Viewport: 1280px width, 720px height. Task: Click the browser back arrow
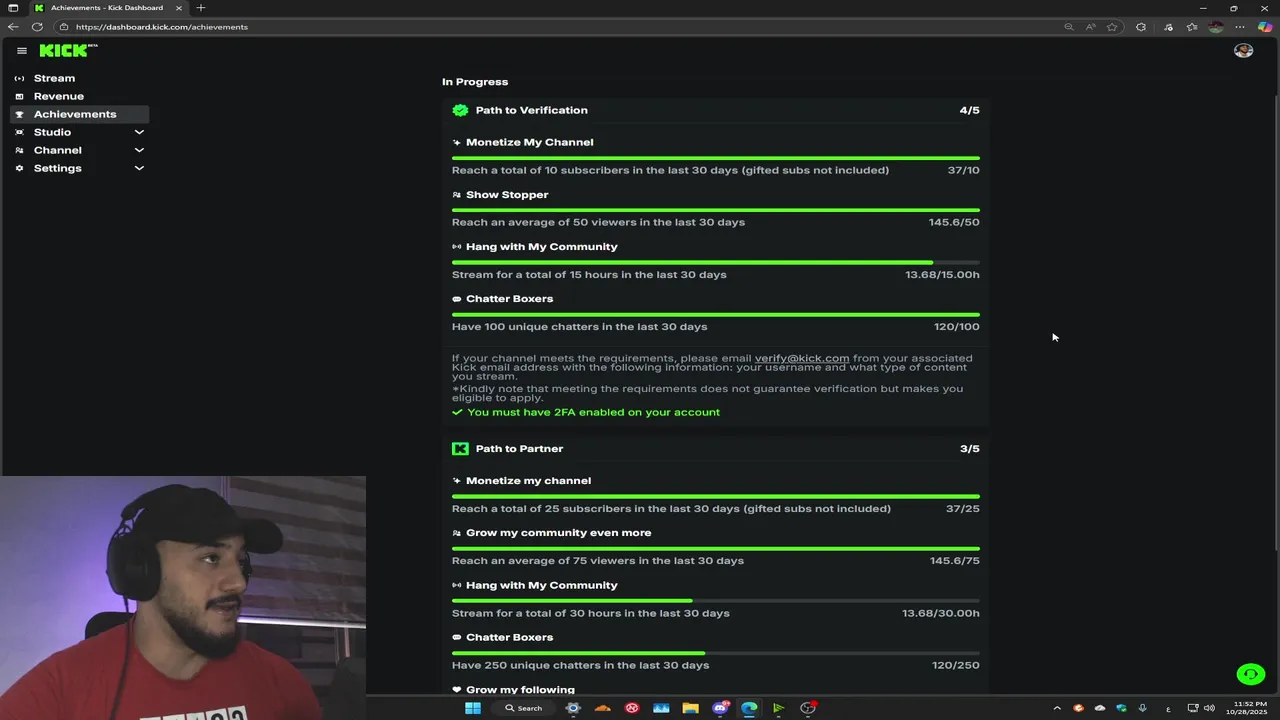coord(13,27)
